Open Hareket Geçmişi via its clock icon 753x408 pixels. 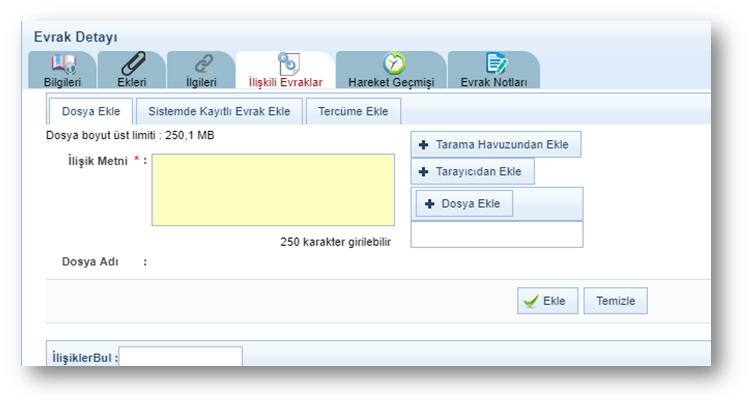[393, 64]
